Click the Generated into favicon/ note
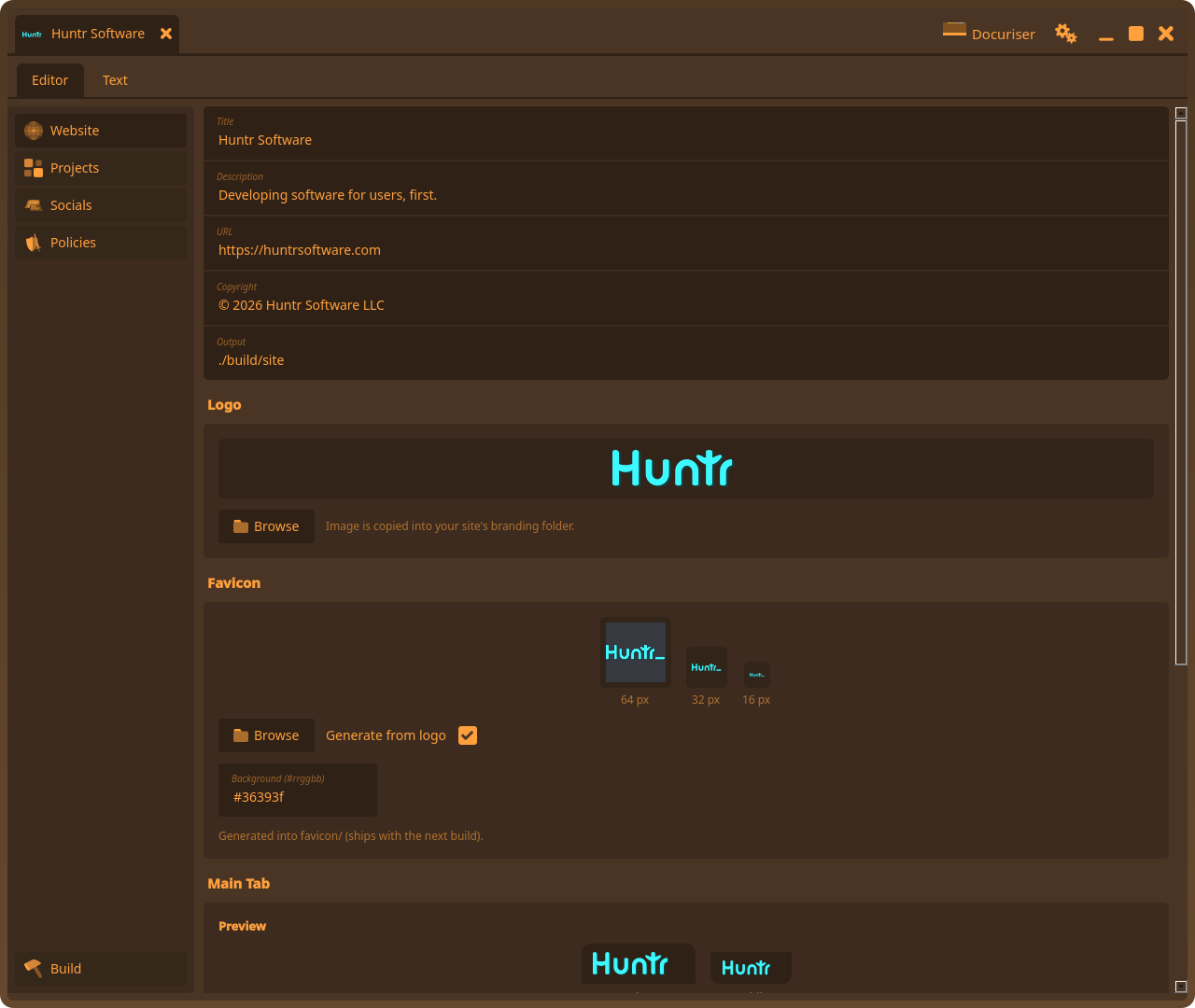 coord(350,836)
